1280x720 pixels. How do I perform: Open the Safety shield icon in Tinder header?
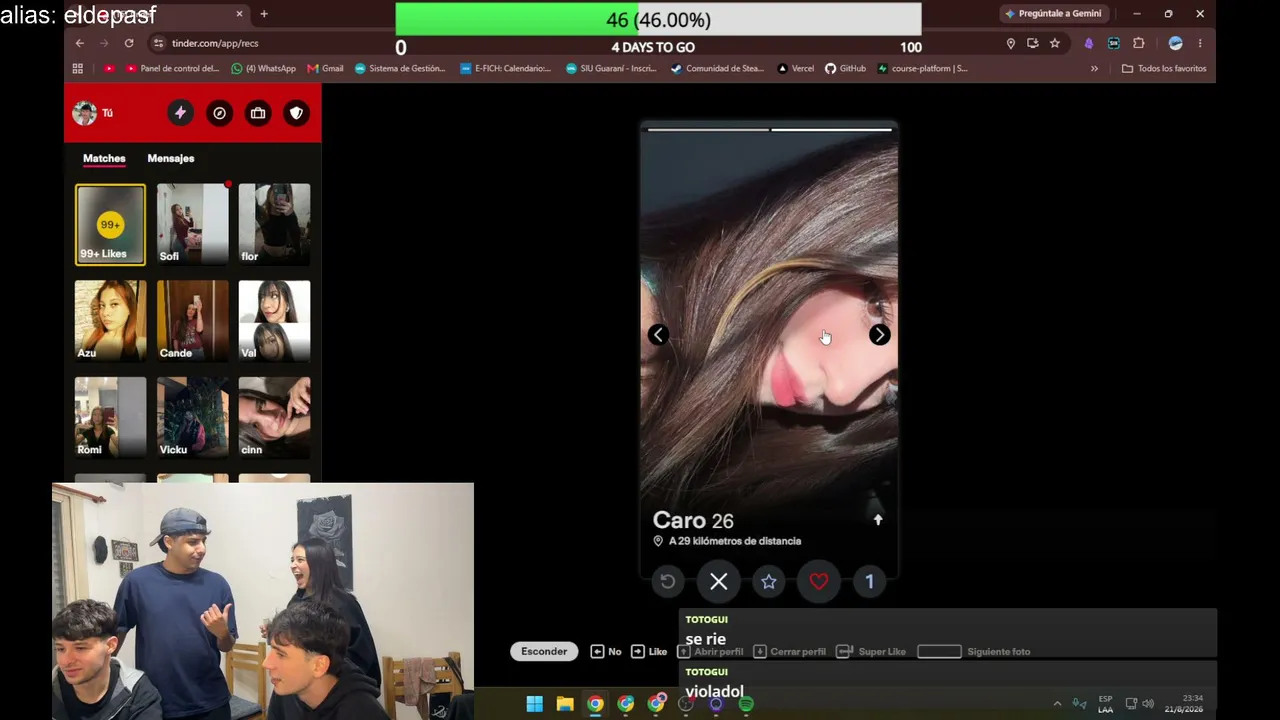296,113
